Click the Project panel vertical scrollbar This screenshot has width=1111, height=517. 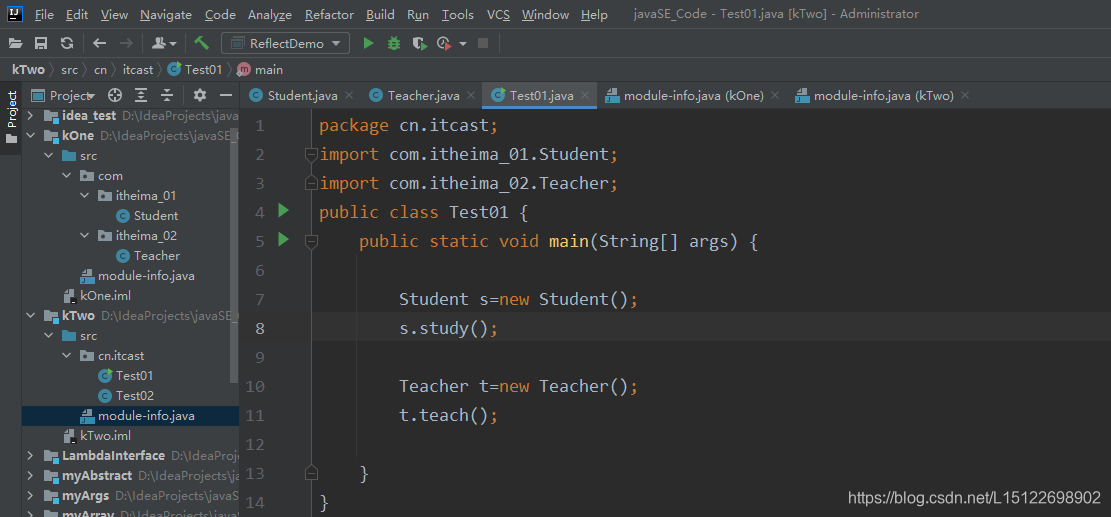pos(235,255)
